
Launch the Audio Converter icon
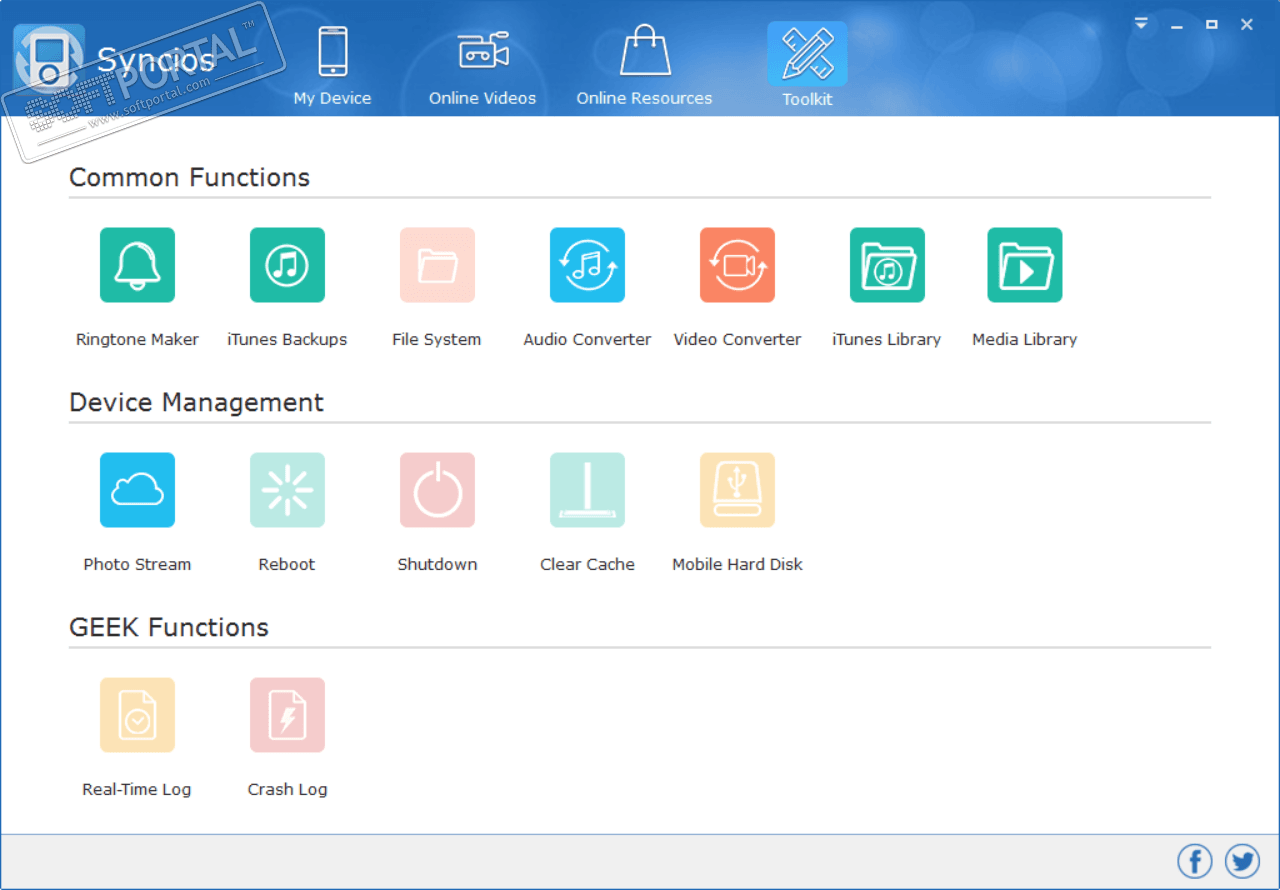587,265
